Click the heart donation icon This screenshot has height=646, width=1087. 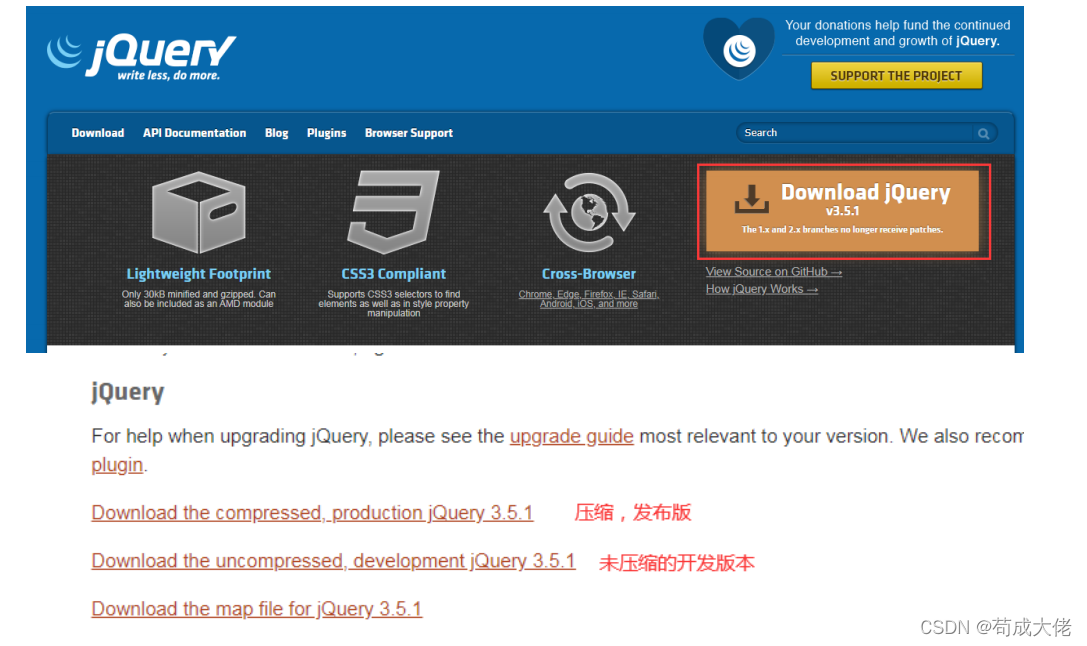738,49
